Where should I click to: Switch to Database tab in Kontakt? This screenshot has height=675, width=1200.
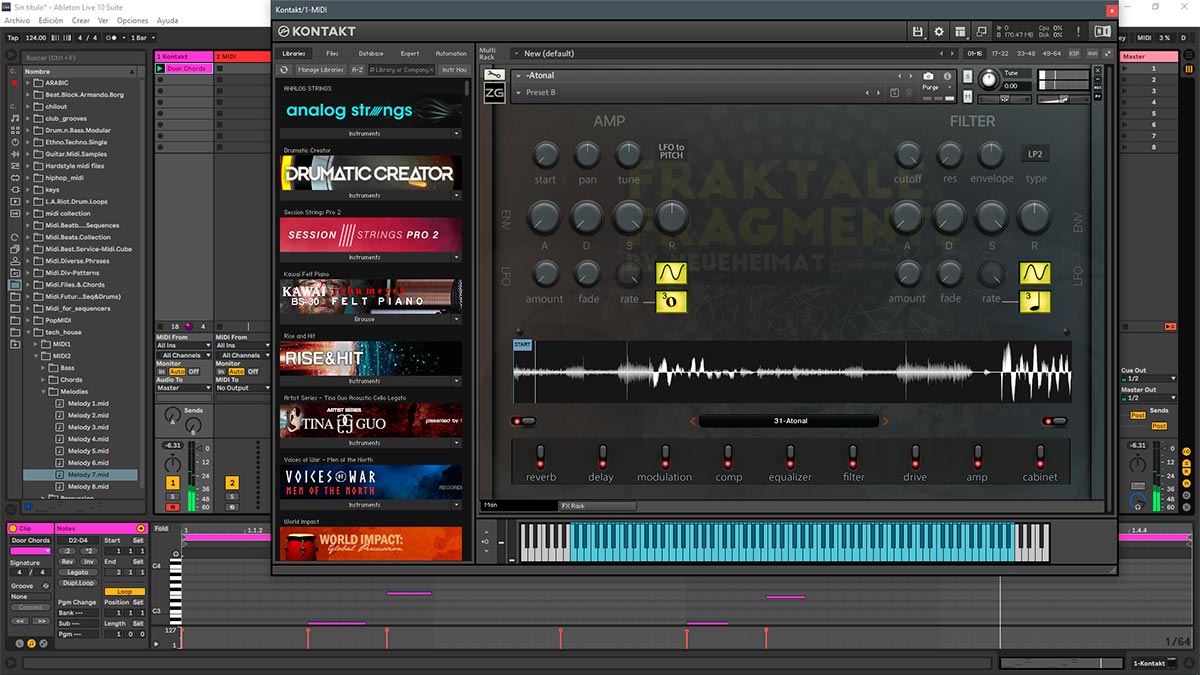[x=370, y=53]
